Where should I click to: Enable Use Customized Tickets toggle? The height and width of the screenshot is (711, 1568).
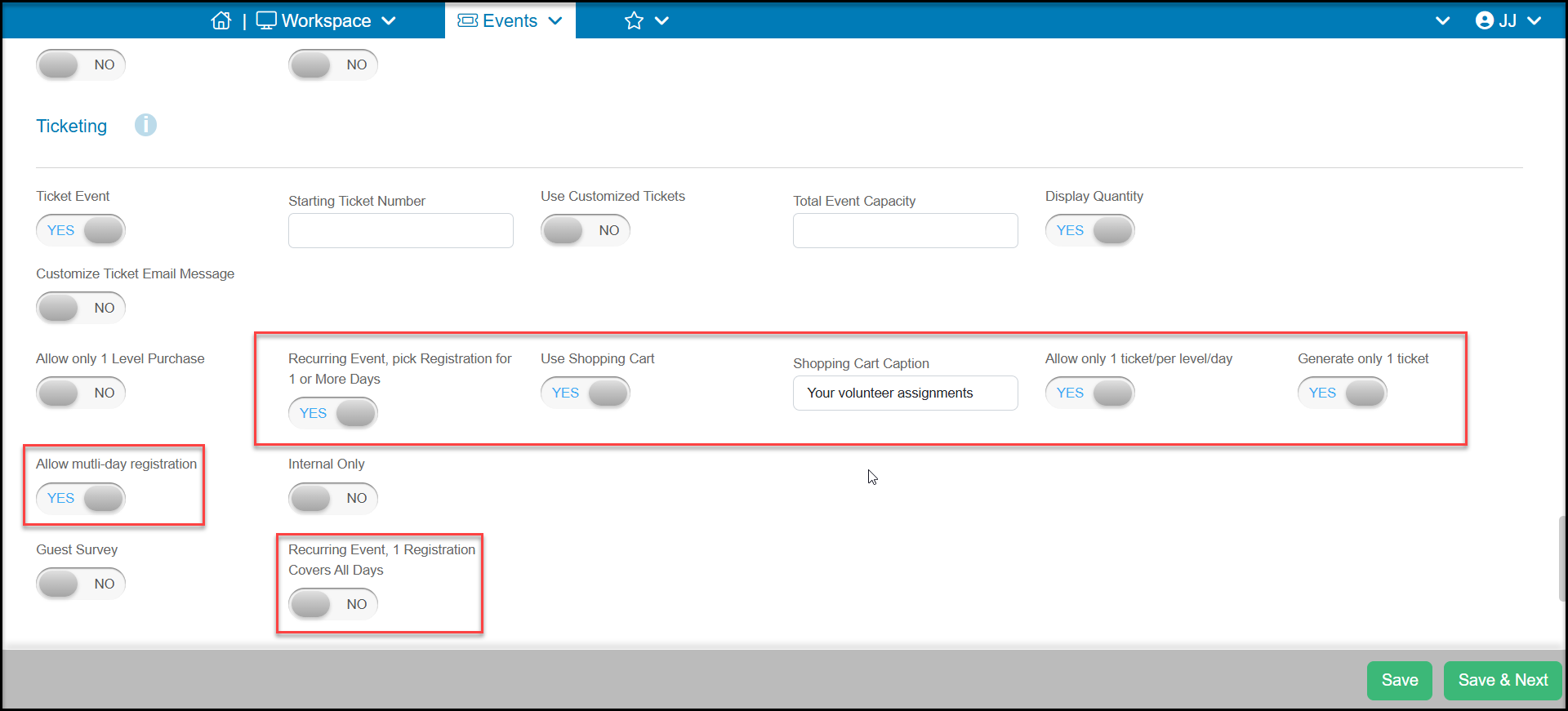(586, 230)
